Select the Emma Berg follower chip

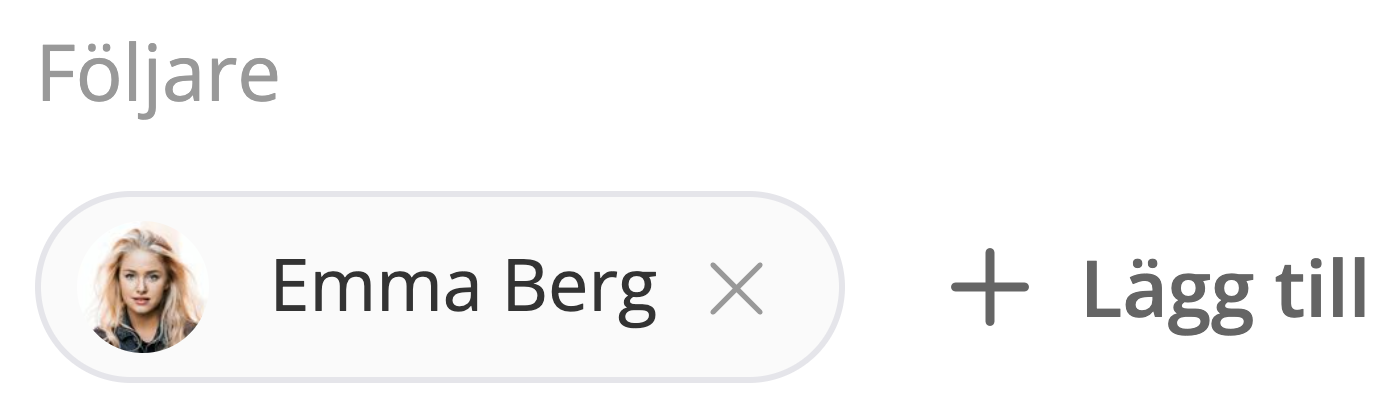(440, 287)
